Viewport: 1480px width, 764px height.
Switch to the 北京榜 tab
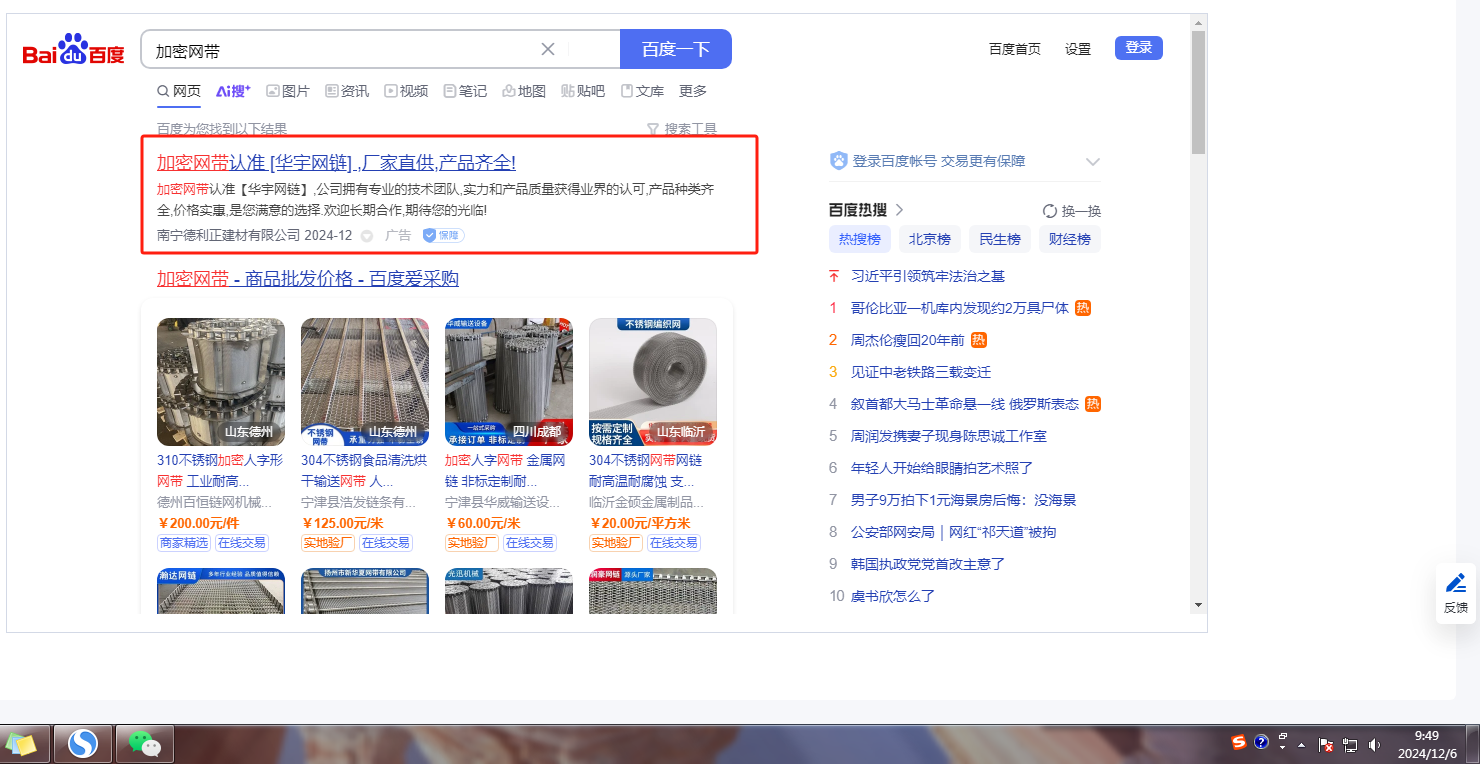(930, 239)
